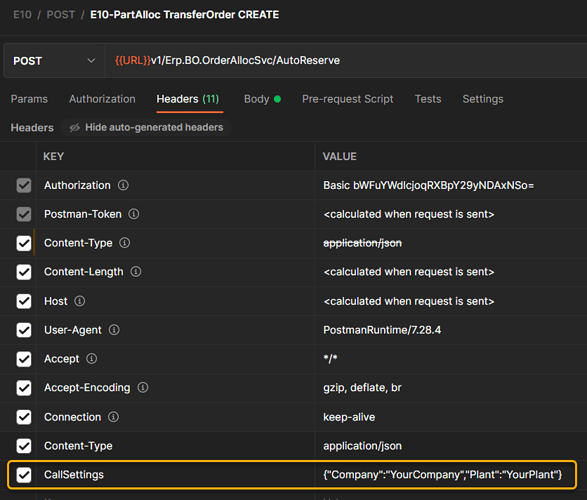Click the E10 breadcrumb link

point(22,15)
